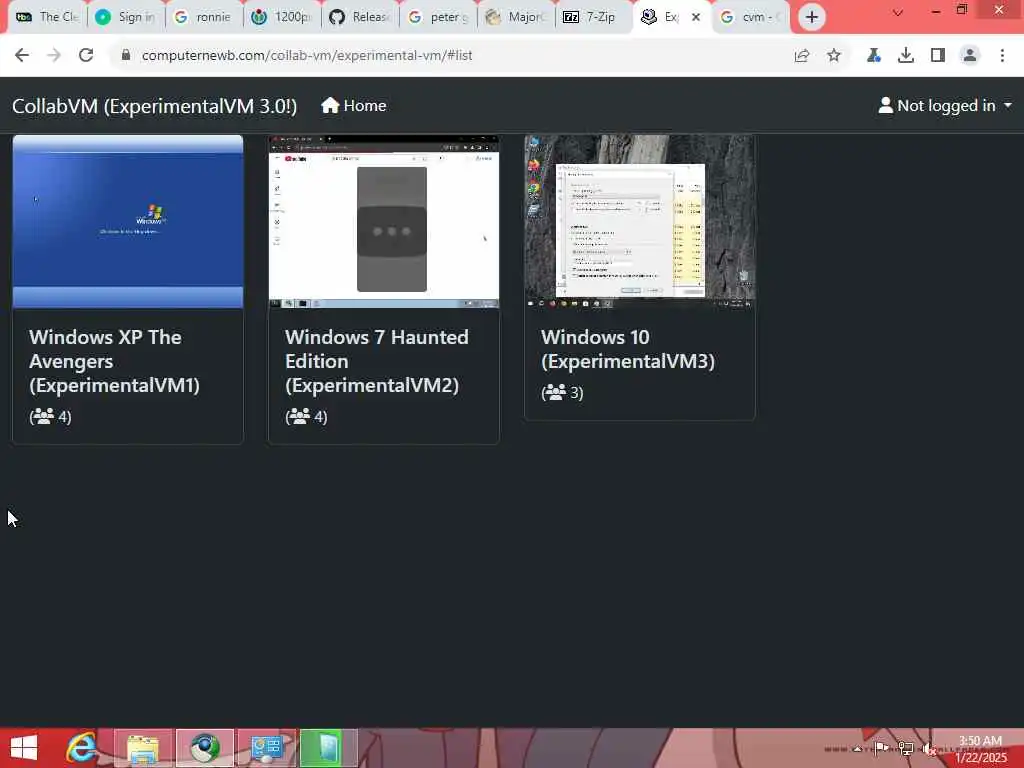Open the Windows 10 VM thumbnail

click(640, 221)
